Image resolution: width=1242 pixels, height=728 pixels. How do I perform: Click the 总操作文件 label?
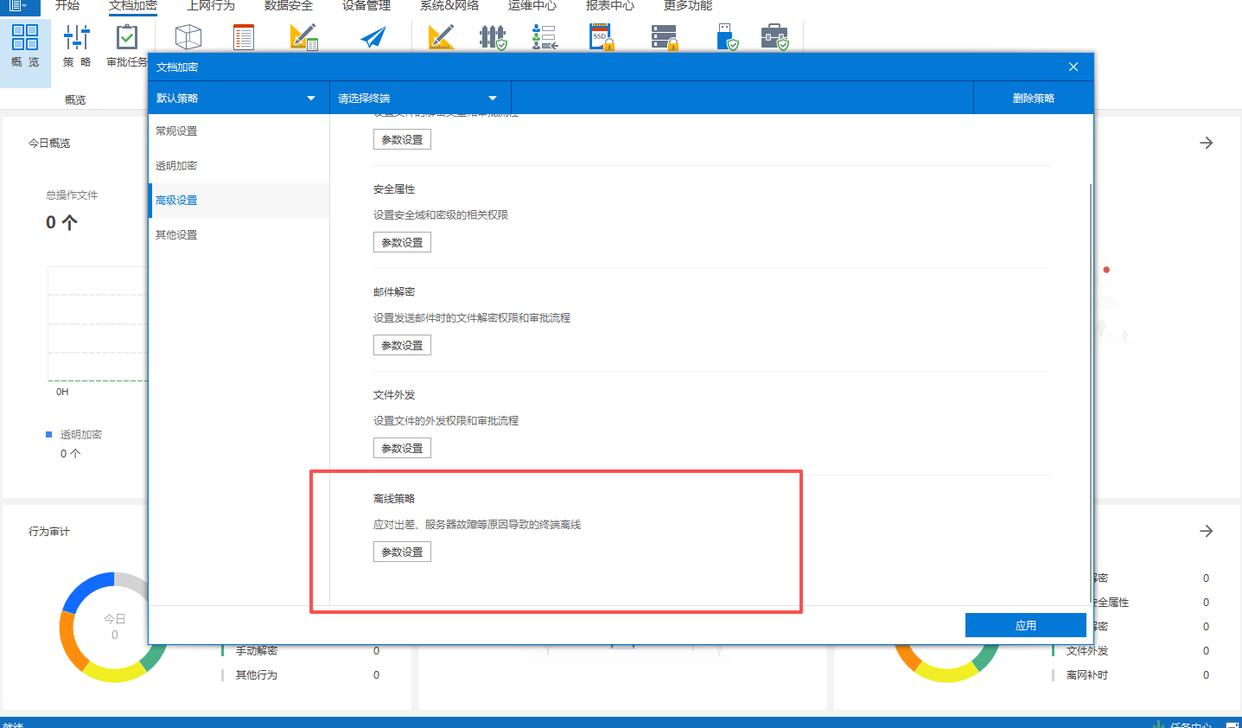(x=72, y=195)
